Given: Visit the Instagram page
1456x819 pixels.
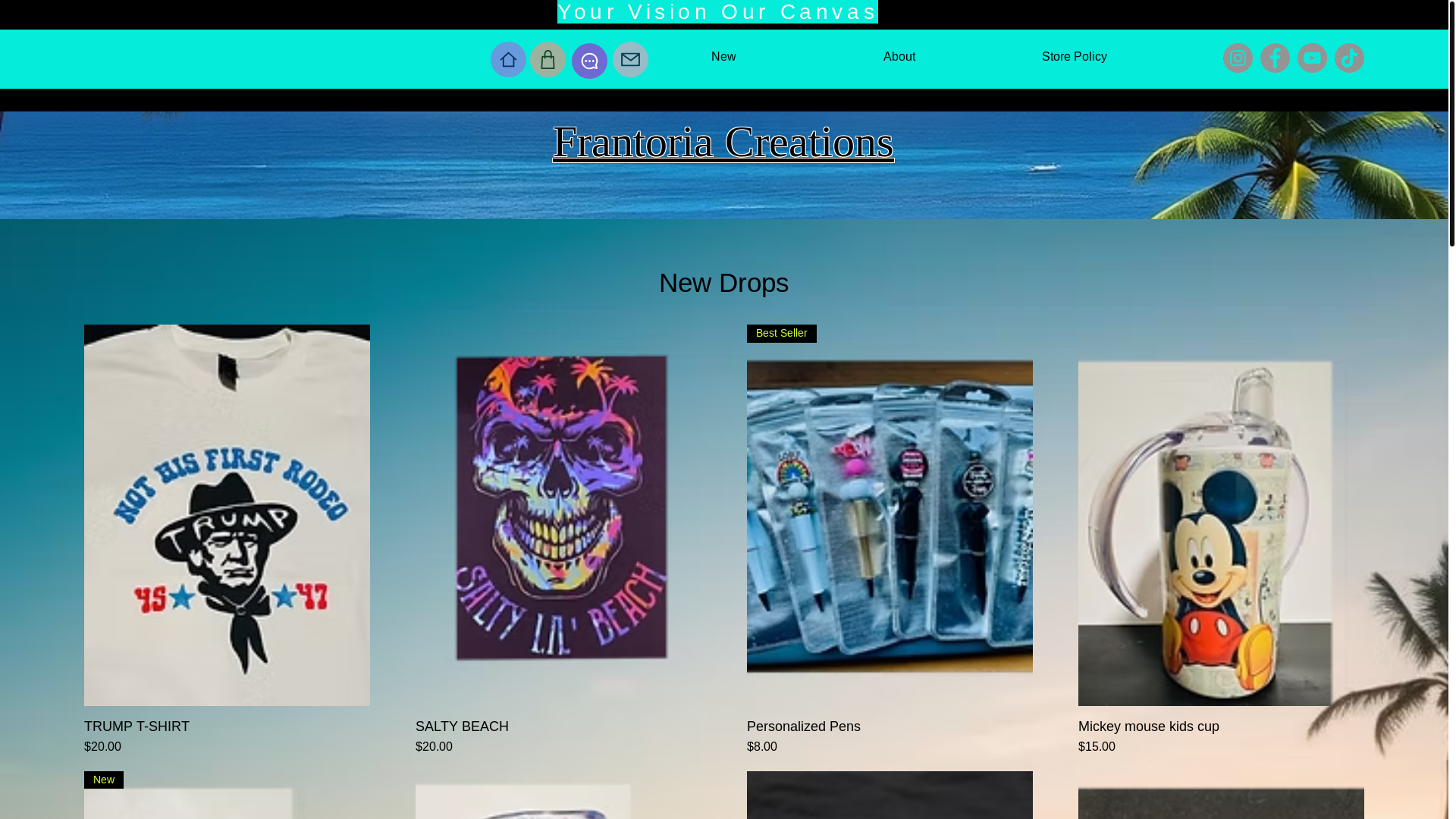Looking at the screenshot, I should 1238,58.
